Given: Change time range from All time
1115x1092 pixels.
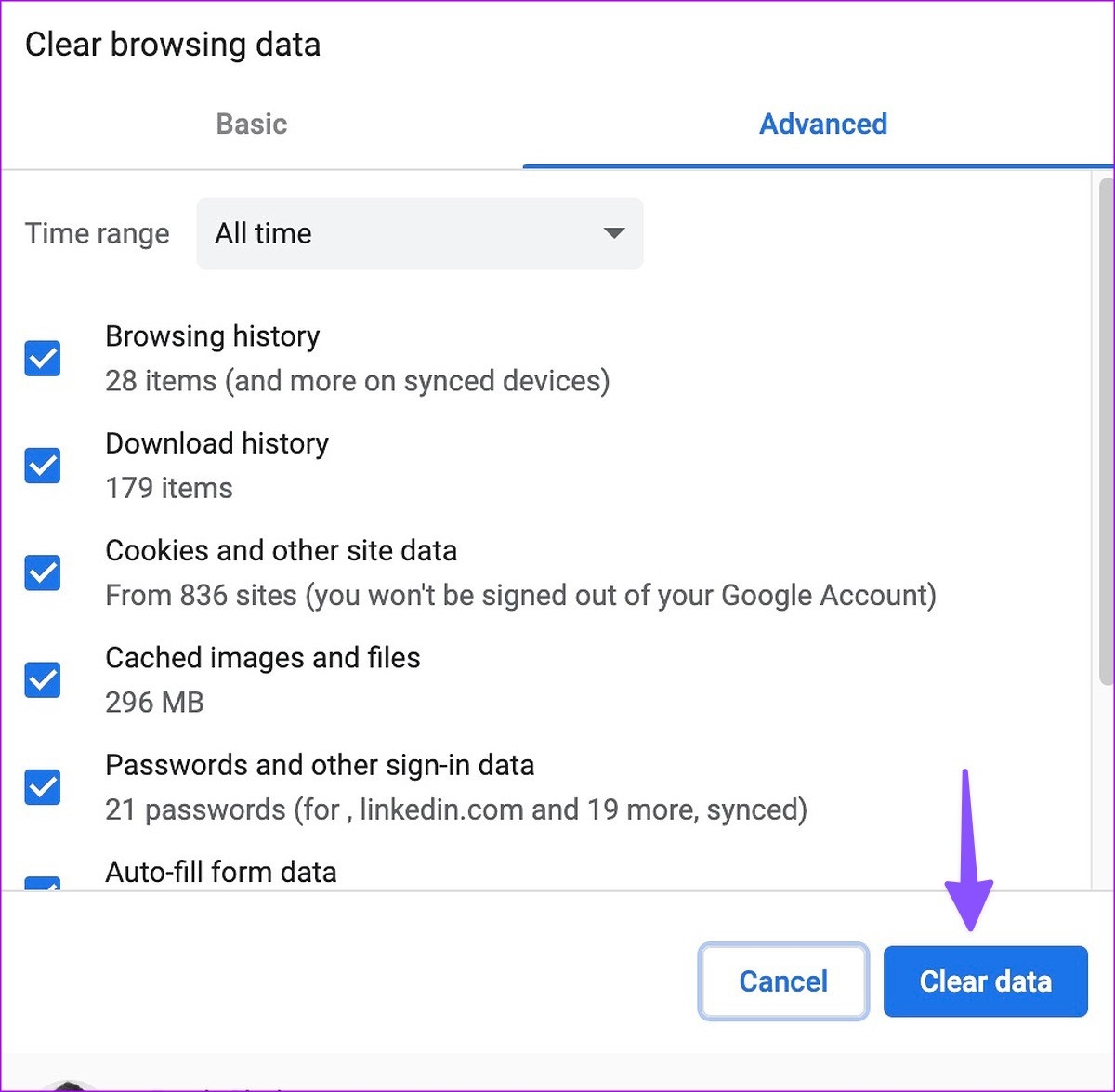Looking at the screenshot, I should coord(418,233).
